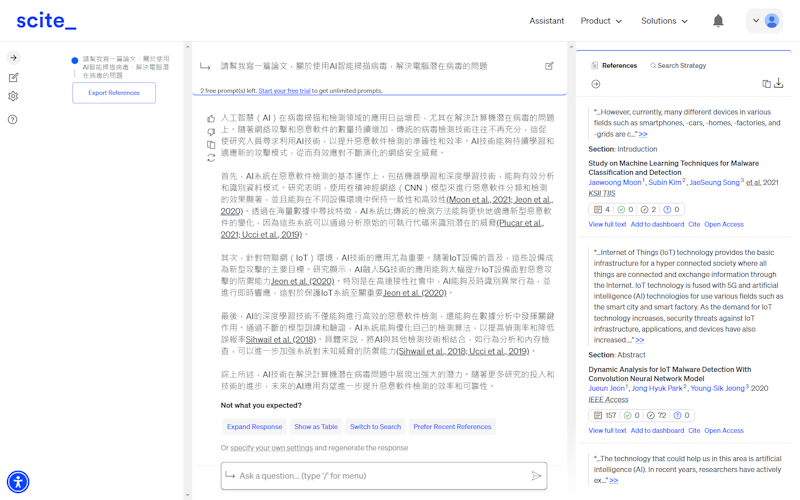Click the edit prompt pencil icon
The image size is (800, 500).
point(549,66)
